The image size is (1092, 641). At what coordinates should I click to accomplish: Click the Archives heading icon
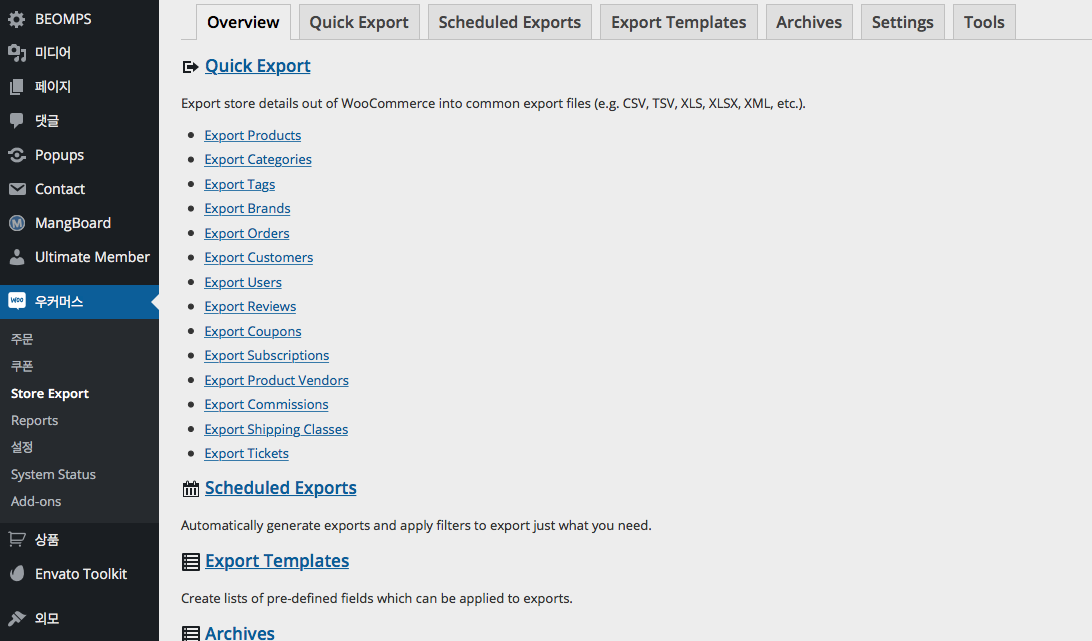coord(190,633)
